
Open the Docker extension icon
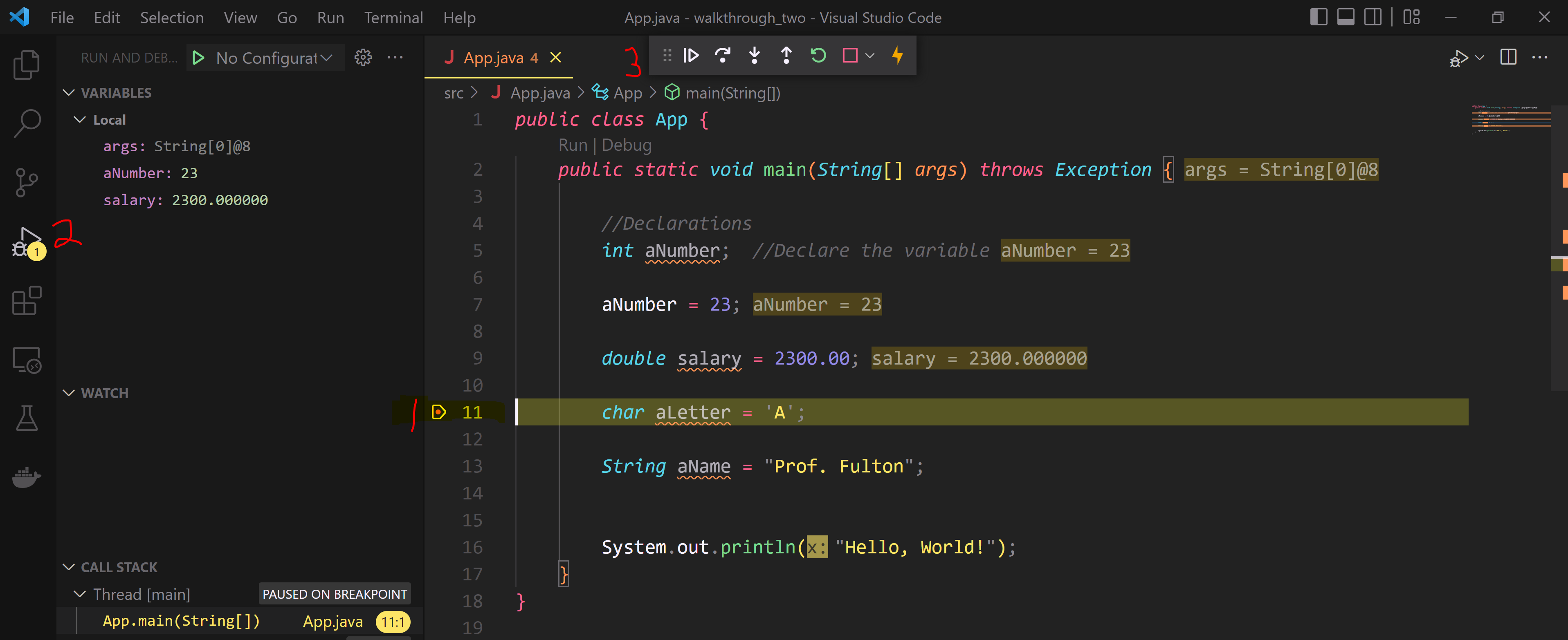[27, 478]
